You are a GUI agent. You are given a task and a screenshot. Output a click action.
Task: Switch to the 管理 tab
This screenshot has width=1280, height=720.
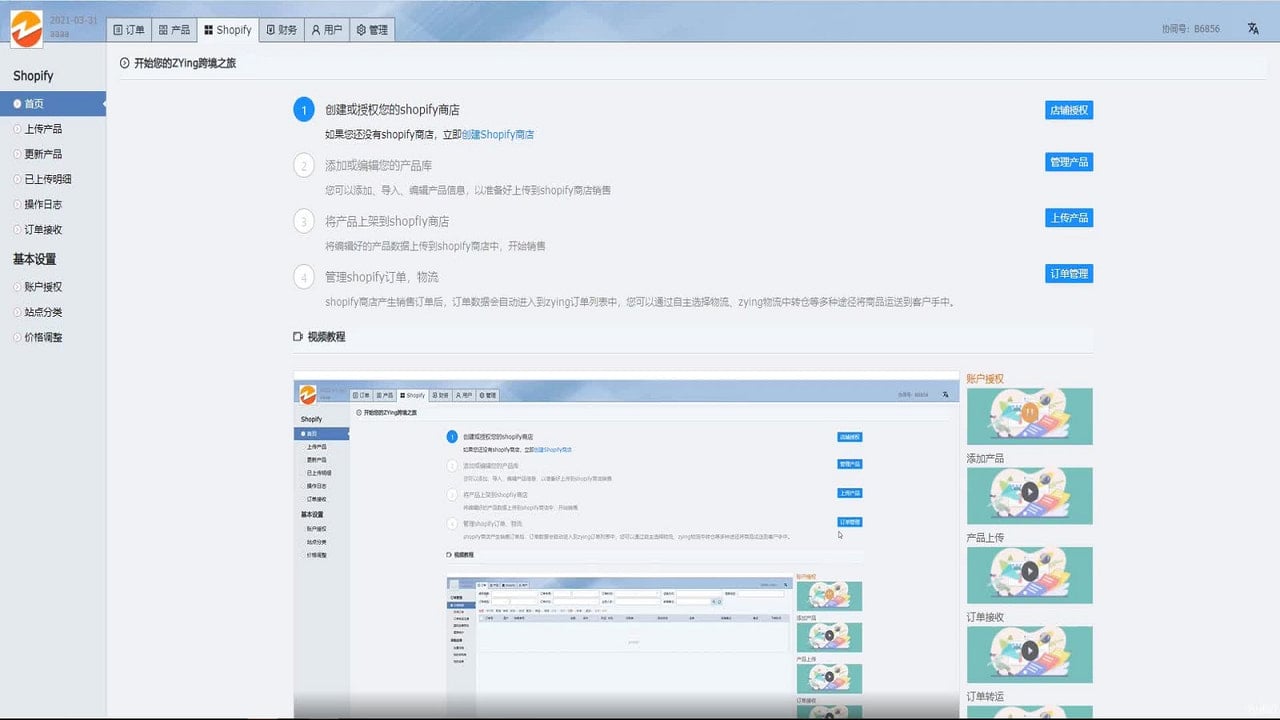click(x=372, y=30)
